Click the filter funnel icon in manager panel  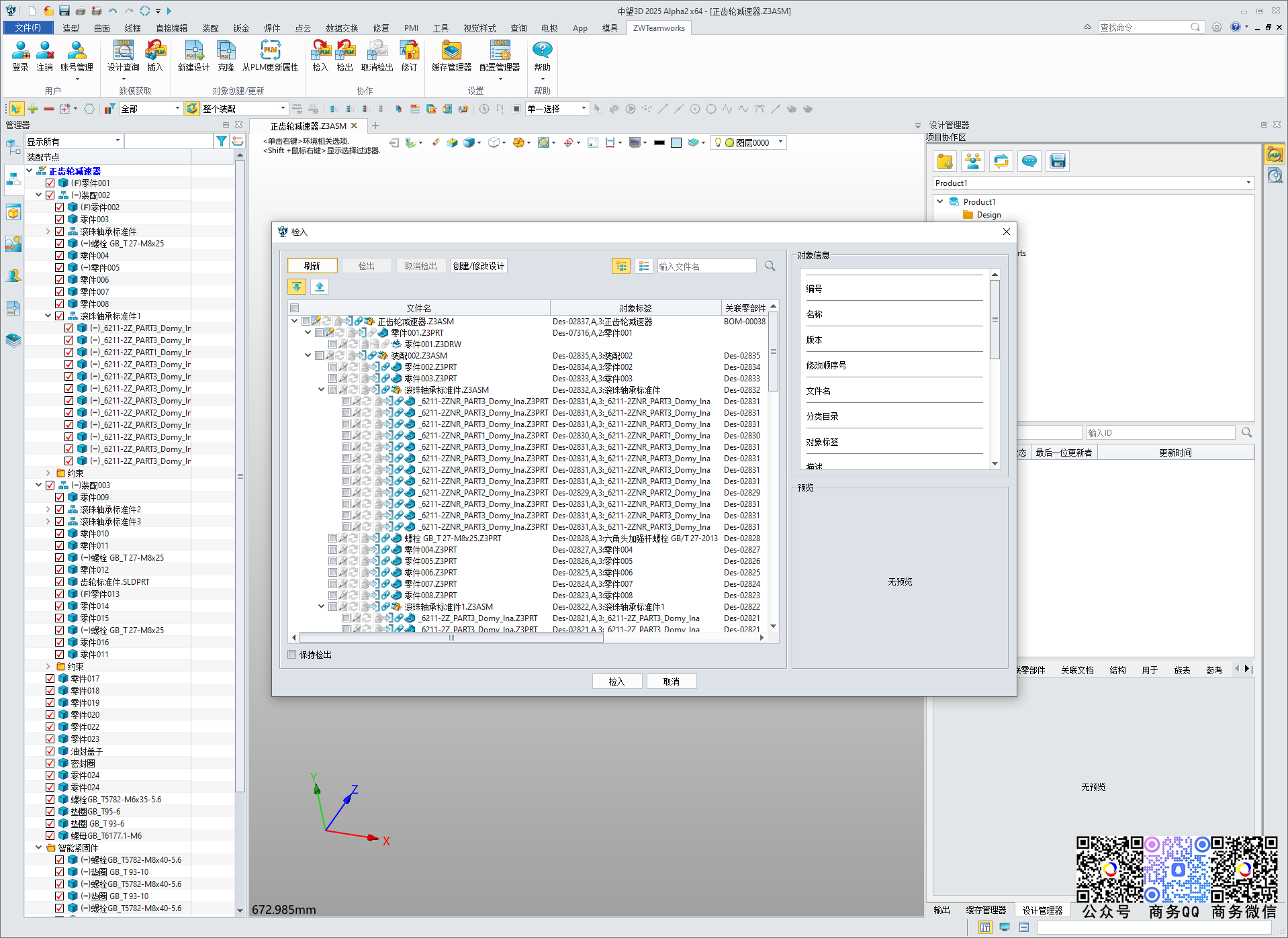tap(221, 141)
